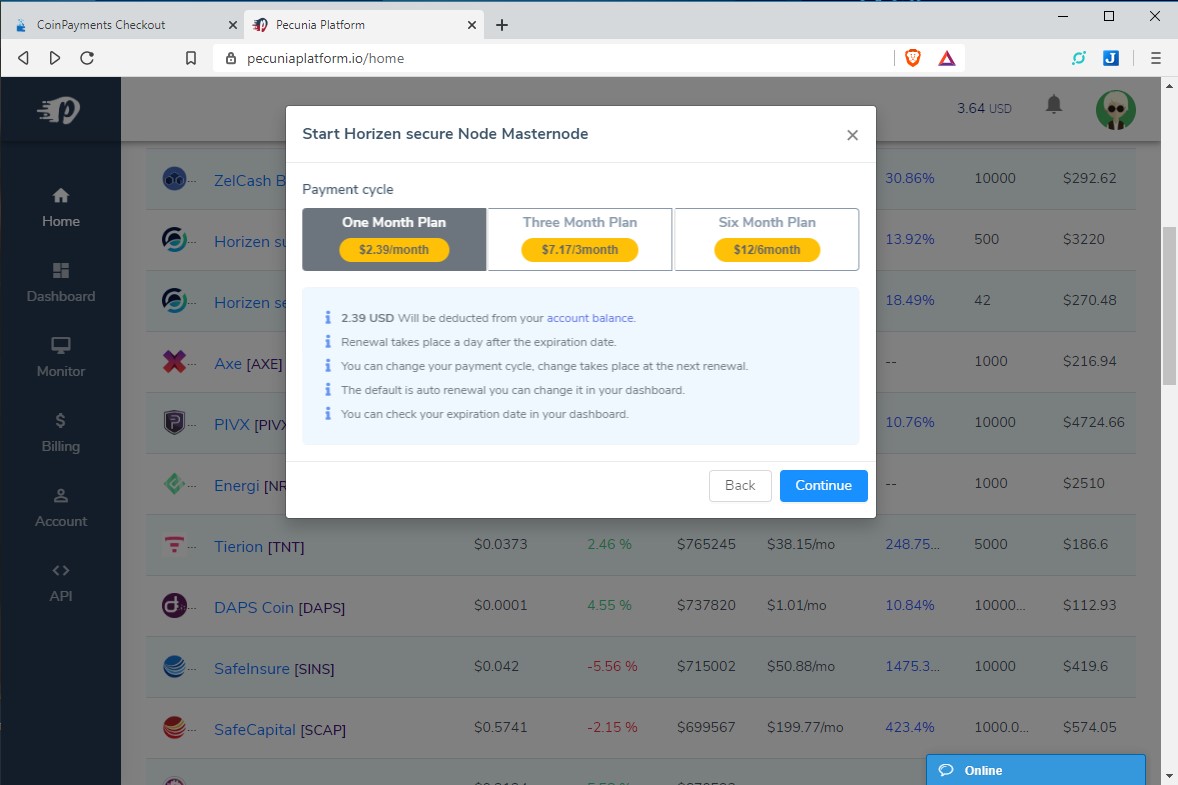Screen dimensions: 1178x785
Task: Select the One Month Plan option
Action: [x=394, y=240]
